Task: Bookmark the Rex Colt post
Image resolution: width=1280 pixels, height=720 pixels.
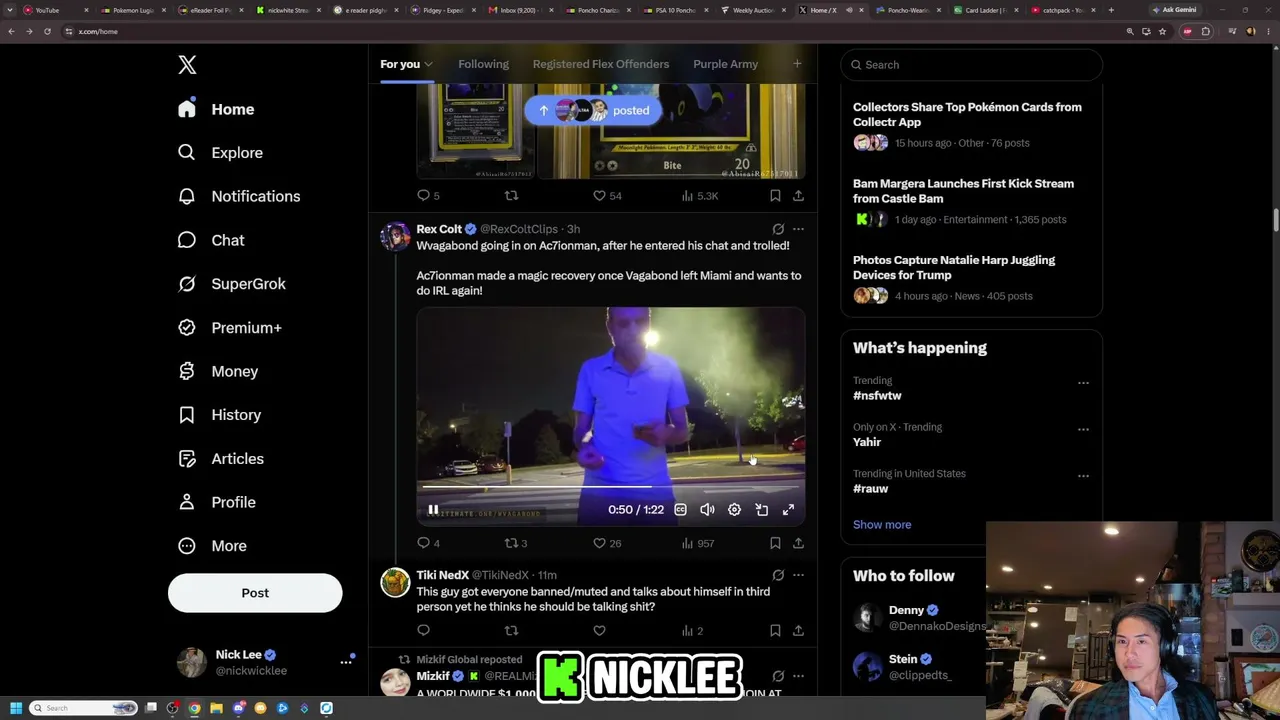Action: pyautogui.click(x=775, y=543)
